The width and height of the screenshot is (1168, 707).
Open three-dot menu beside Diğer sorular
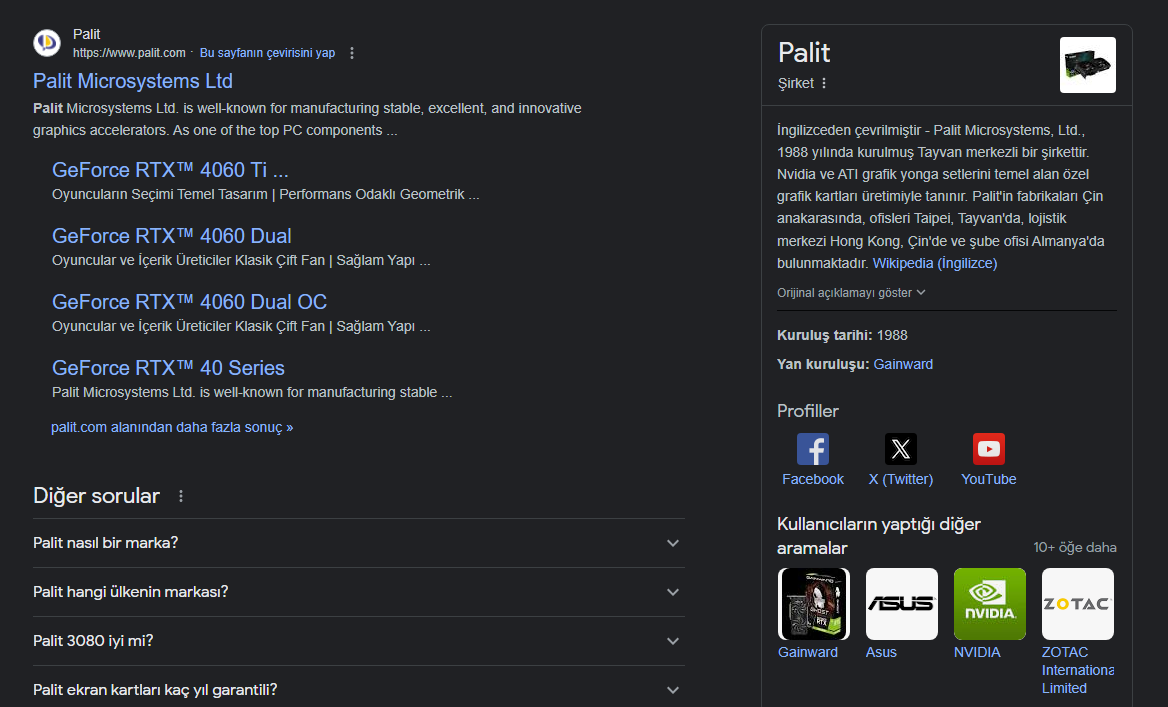tap(180, 496)
